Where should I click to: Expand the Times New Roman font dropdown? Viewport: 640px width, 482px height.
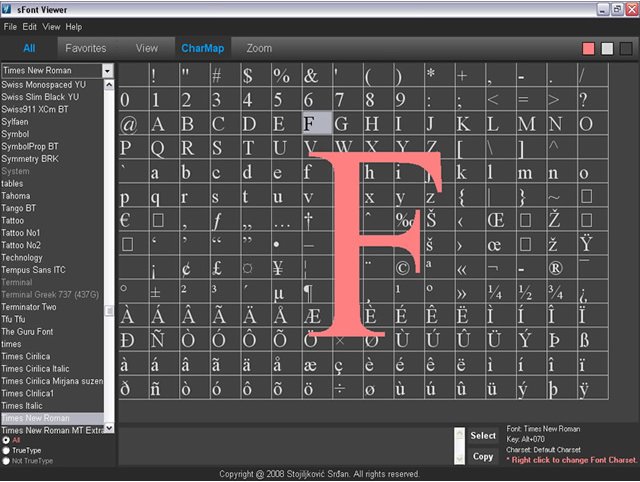[107, 71]
